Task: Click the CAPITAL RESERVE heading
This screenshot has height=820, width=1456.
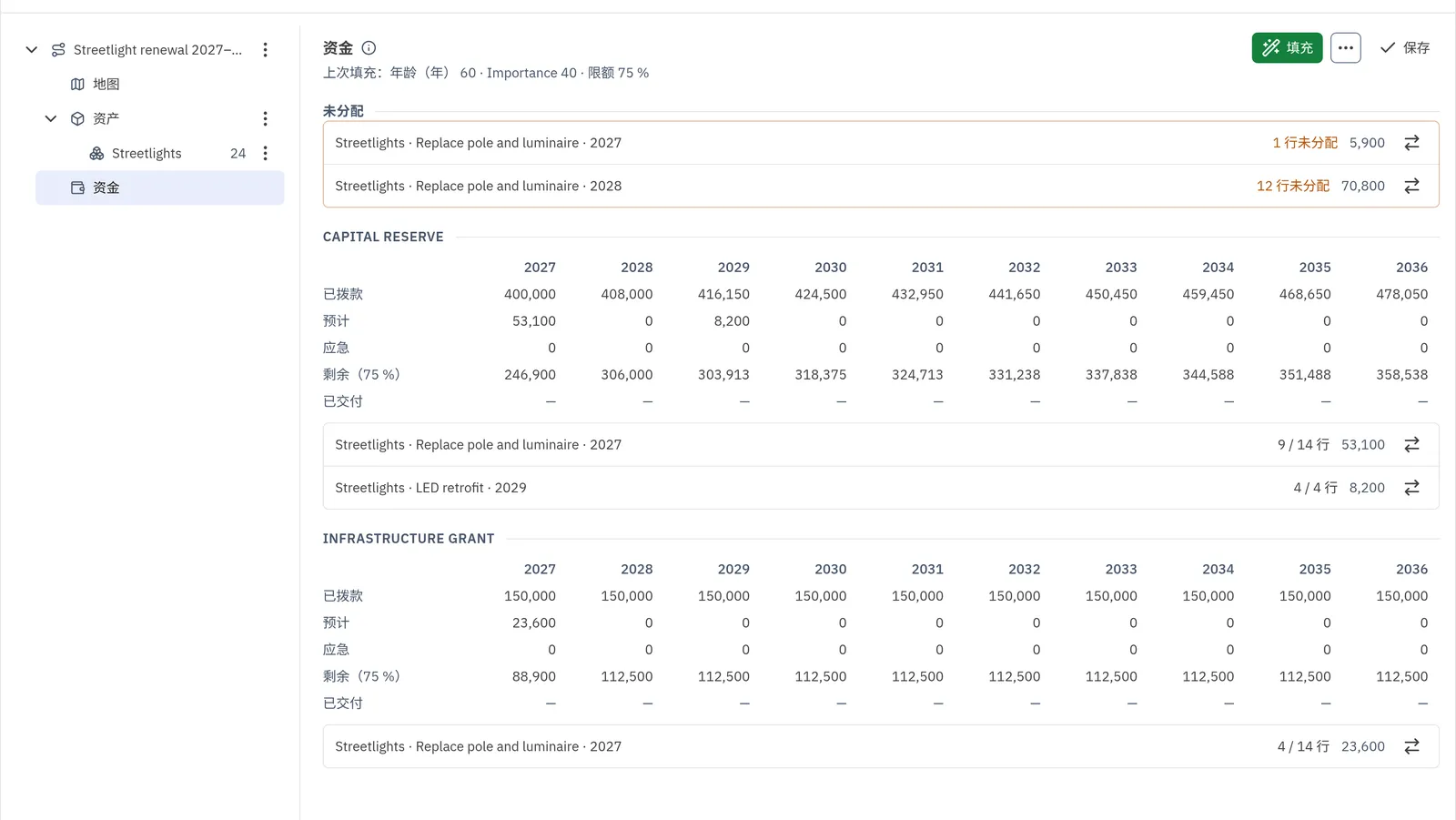Action: (x=383, y=237)
